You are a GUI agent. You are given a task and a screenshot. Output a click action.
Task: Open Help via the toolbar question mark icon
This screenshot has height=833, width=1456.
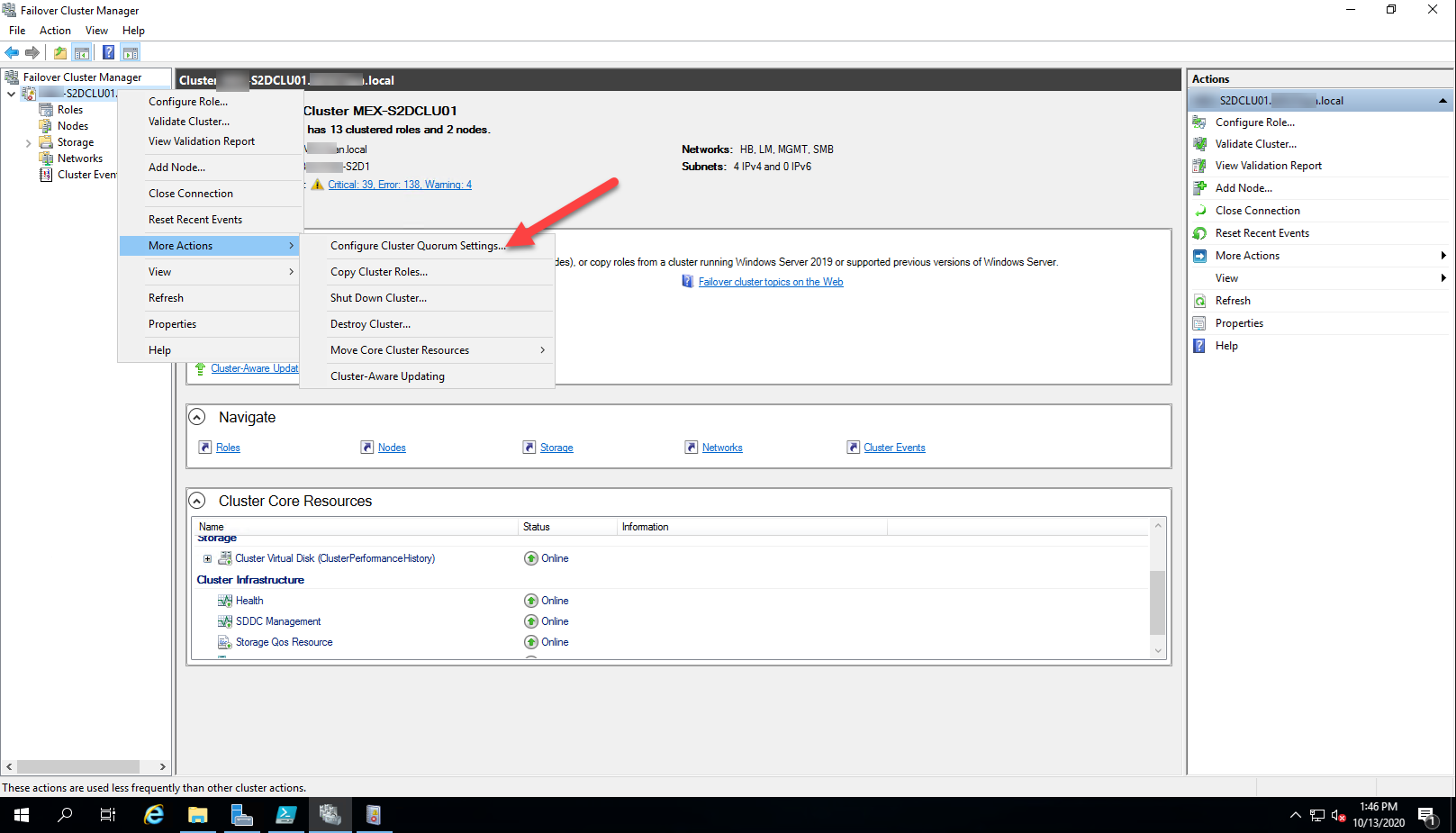coord(108,51)
